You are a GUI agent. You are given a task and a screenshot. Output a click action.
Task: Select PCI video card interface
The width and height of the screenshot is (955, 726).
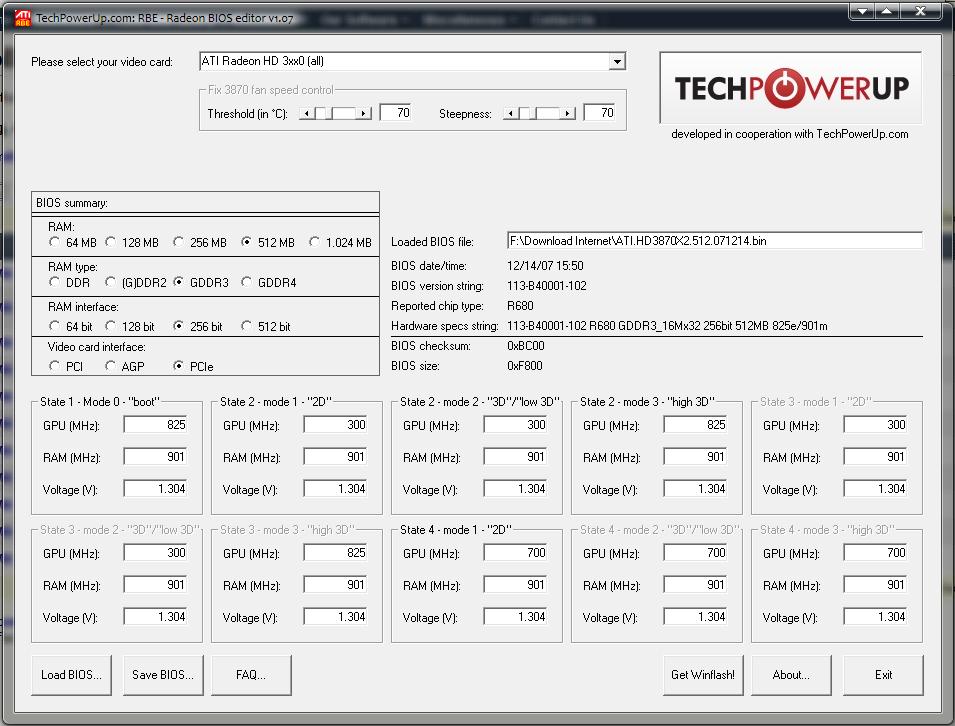tap(55, 366)
